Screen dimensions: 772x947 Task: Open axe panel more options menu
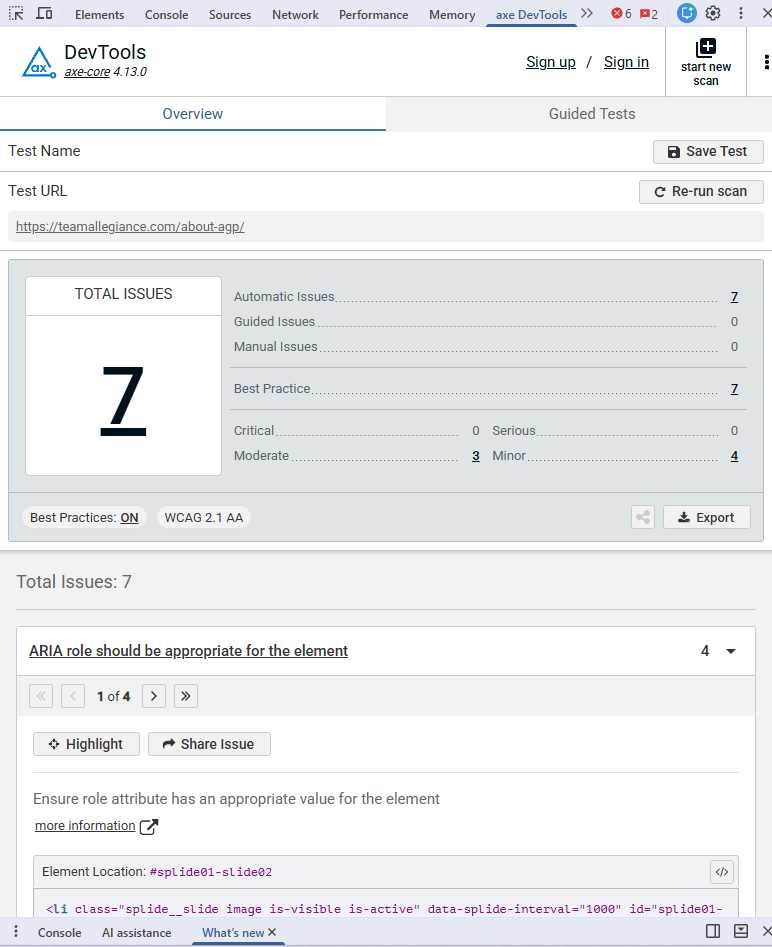tap(765, 62)
